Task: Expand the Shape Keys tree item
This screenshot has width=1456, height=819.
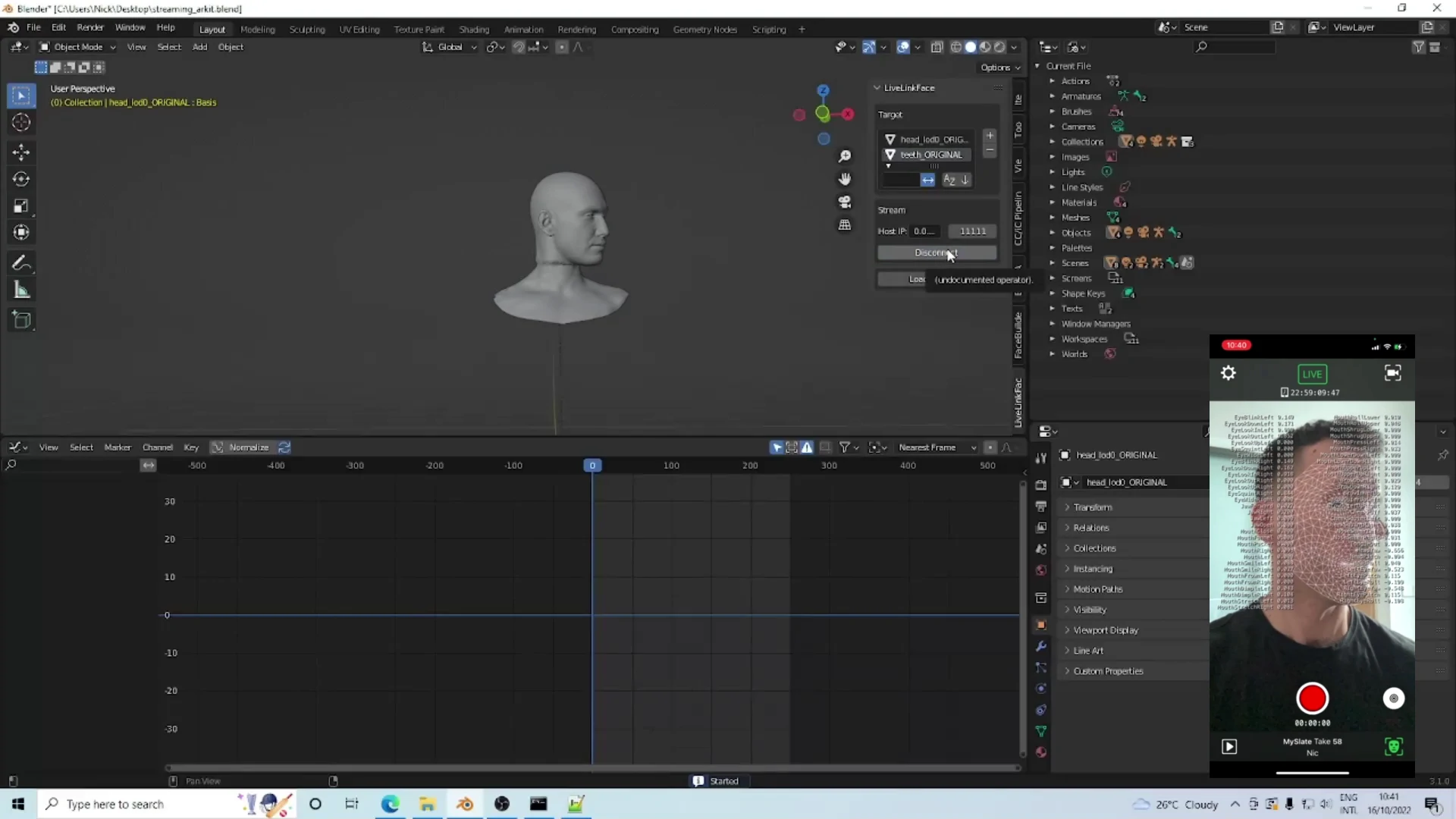Action: click(x=1052, y=293)
